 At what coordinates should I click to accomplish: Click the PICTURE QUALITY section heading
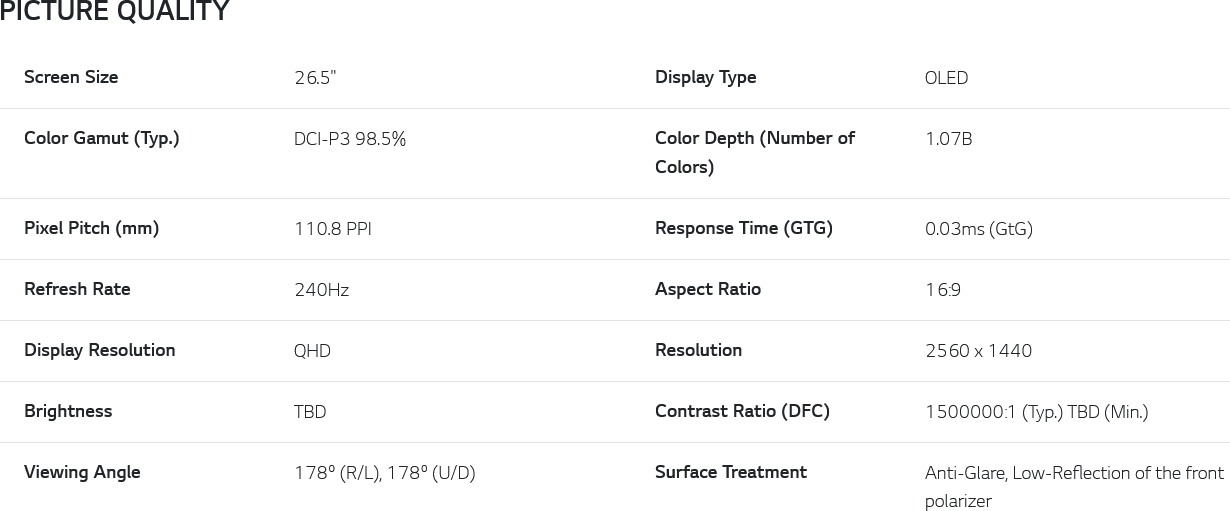click(115, 12)
